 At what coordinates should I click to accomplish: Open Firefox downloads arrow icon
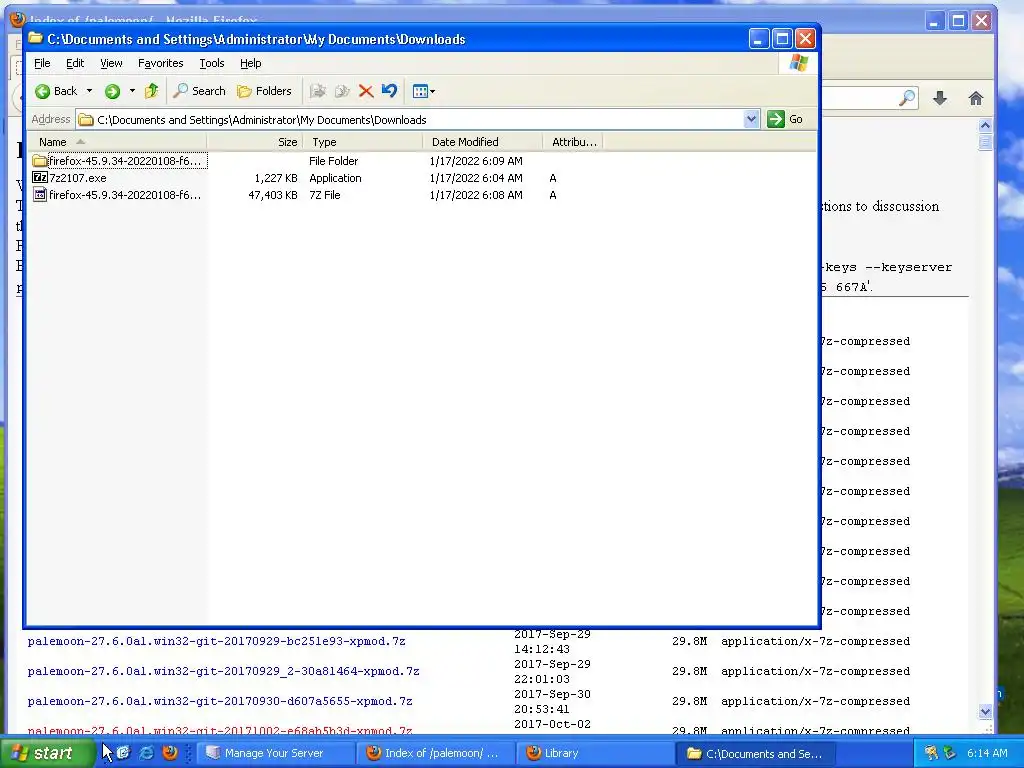(x=940, y=99)
